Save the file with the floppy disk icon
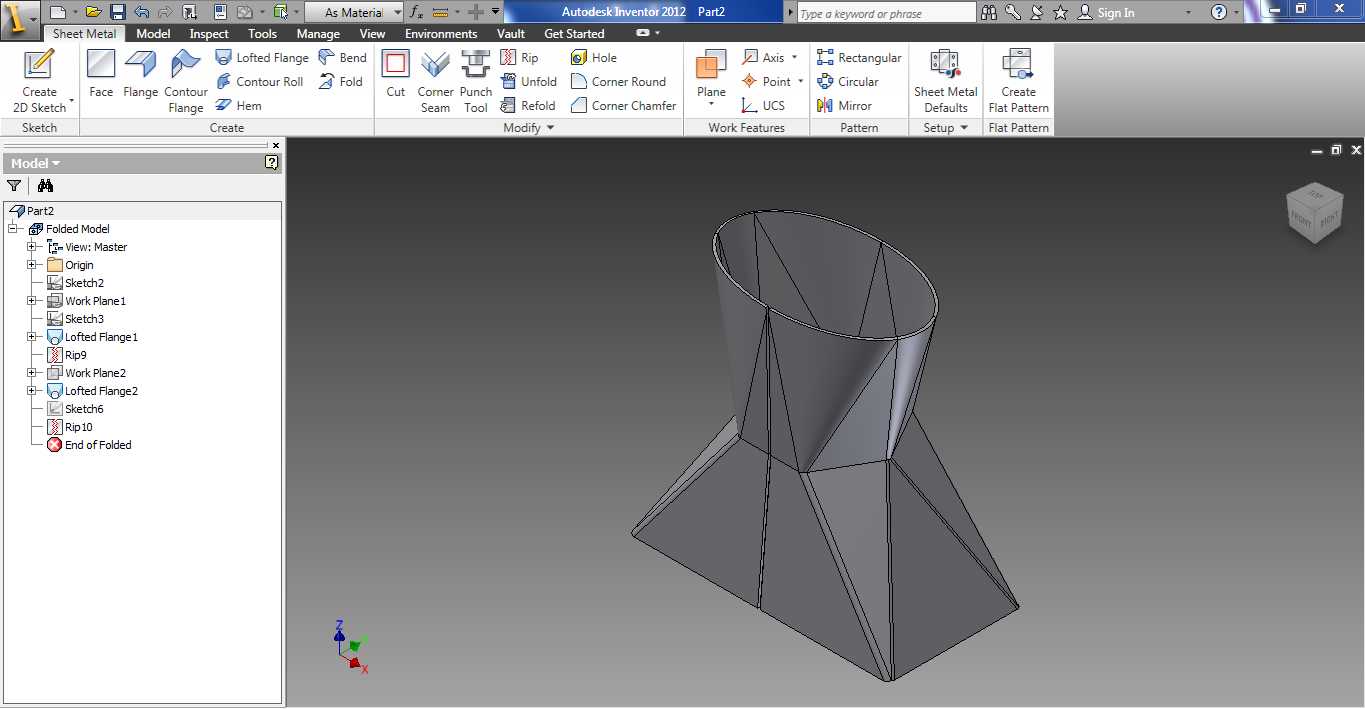1365x709 pixels. (x=117, y=12)
